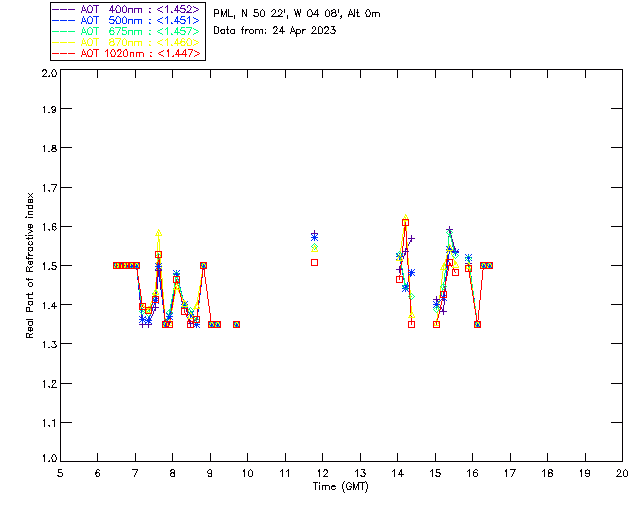
Task: Click the y-axis tick label 1.2
Action: pyautogui.click(x=49, y=384)
